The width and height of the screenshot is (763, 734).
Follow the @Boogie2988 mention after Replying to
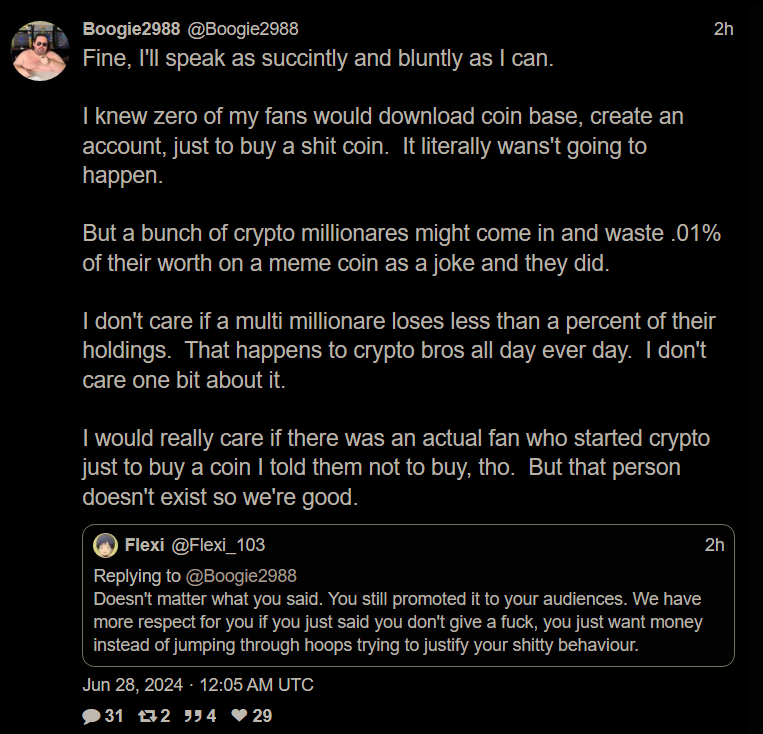coord(241,576)
